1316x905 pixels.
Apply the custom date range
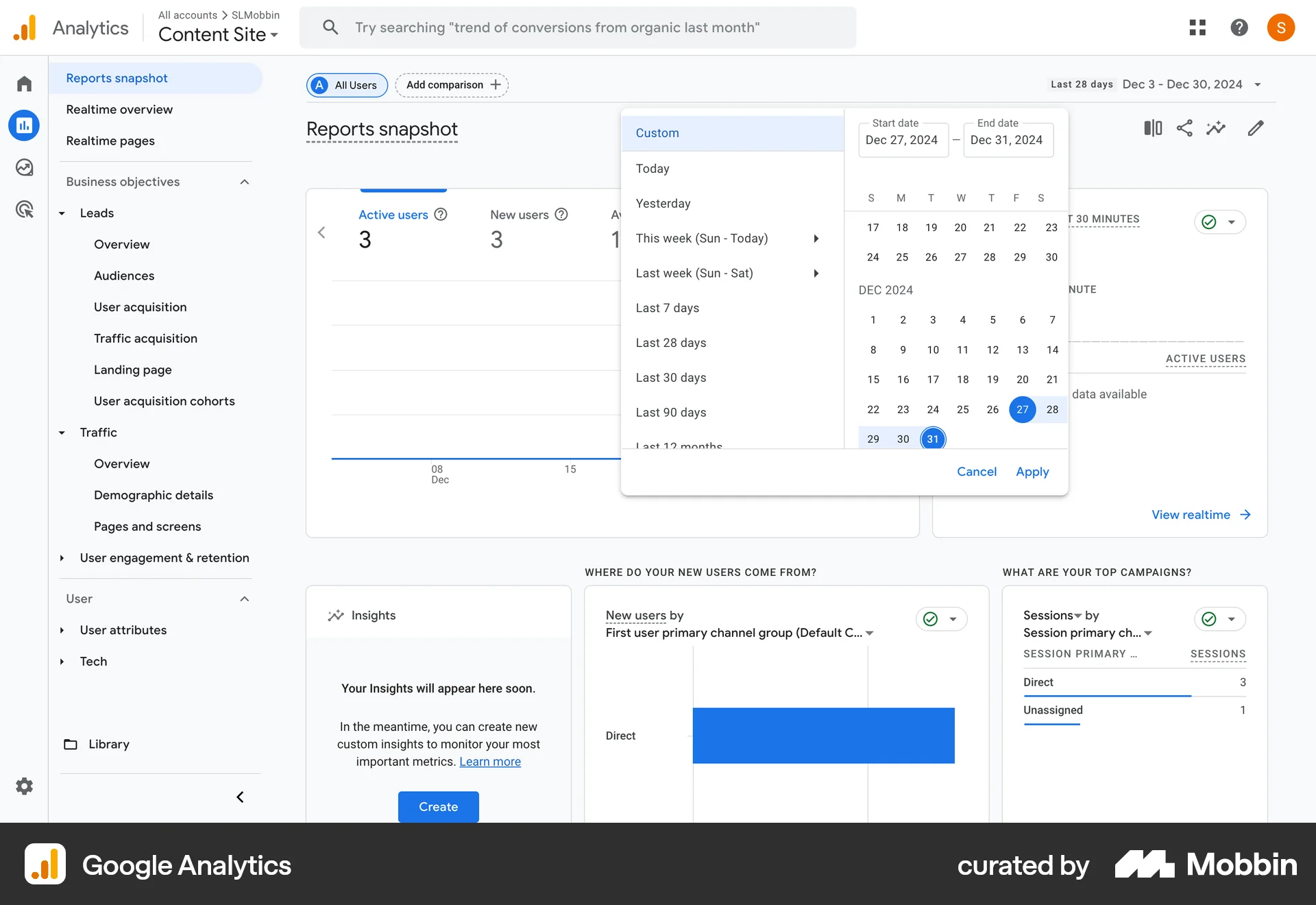click(x=1032, y=472)
